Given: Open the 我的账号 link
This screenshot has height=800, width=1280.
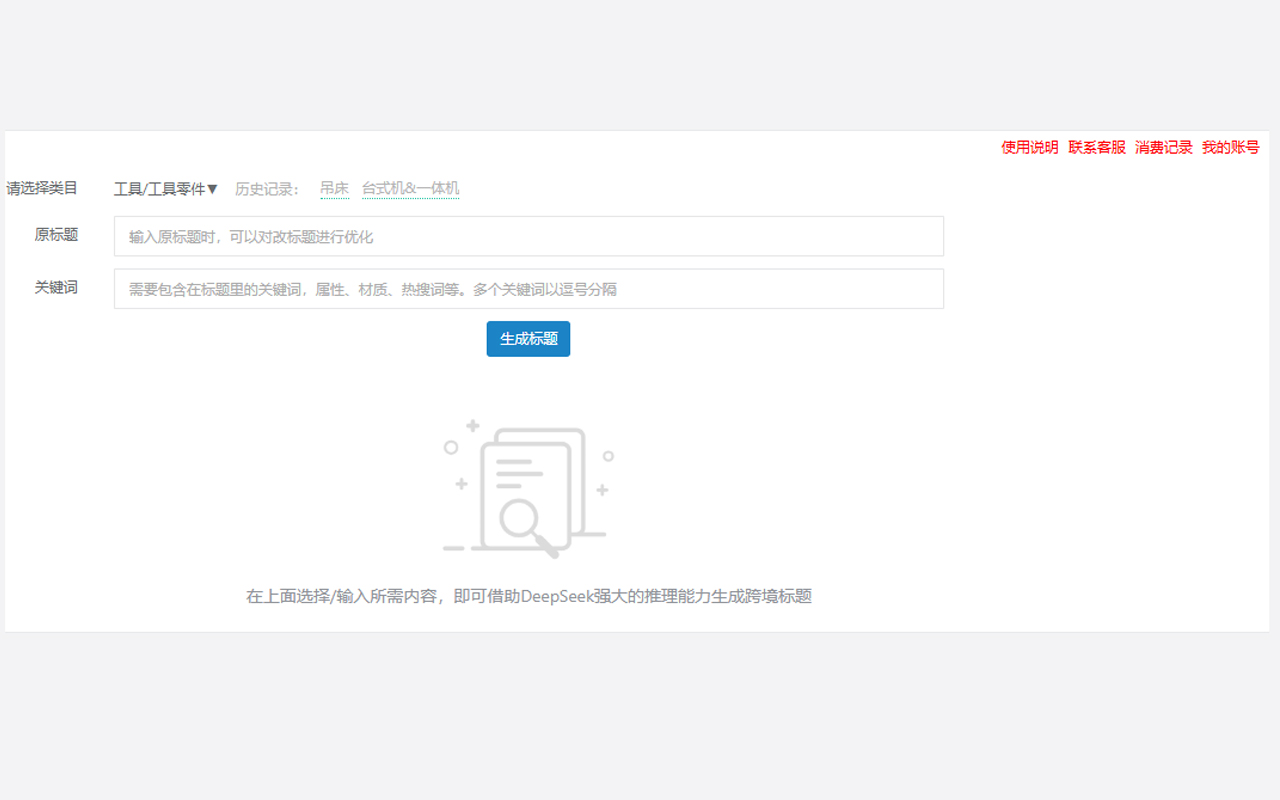Looking at the screenshot, I should point(1231,147).
